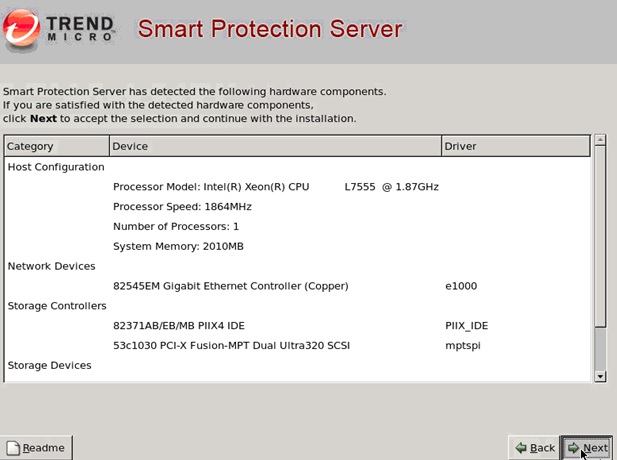
Task: Click the e1000 driver cell
Action: click(461, 286)
